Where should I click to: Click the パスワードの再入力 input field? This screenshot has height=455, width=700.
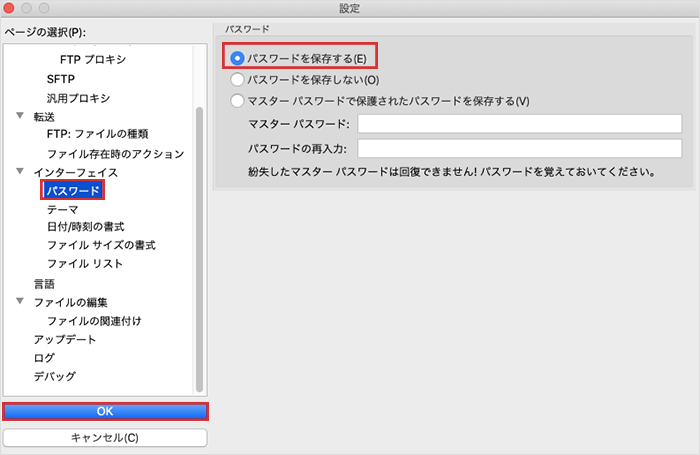519,149
